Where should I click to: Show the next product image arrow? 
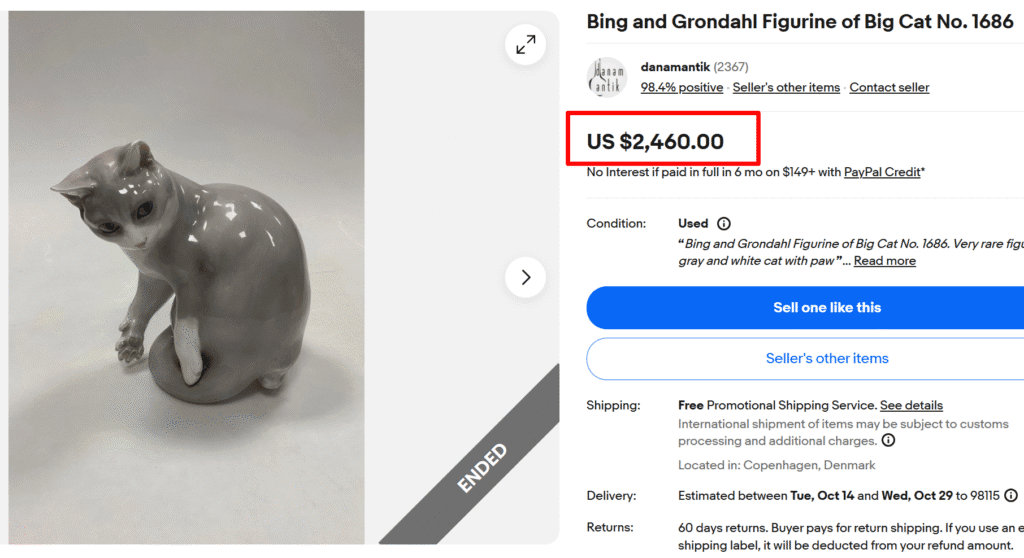coord(525,277)
